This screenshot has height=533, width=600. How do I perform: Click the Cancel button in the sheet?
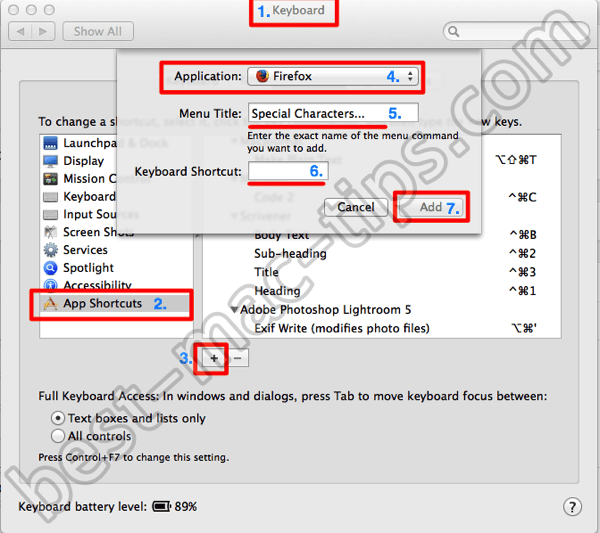(x=356, y=207)
